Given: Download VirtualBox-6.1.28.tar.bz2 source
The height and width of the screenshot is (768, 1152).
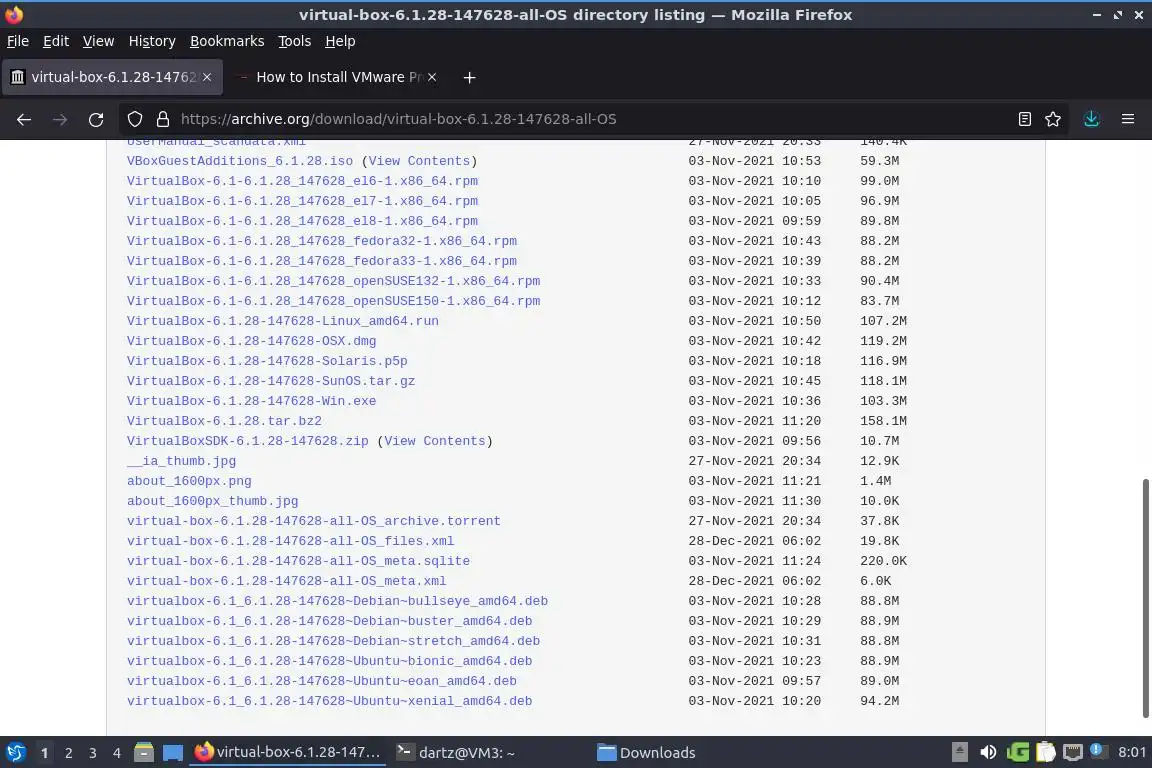Looking at the screenshot, I should (224, 421).
